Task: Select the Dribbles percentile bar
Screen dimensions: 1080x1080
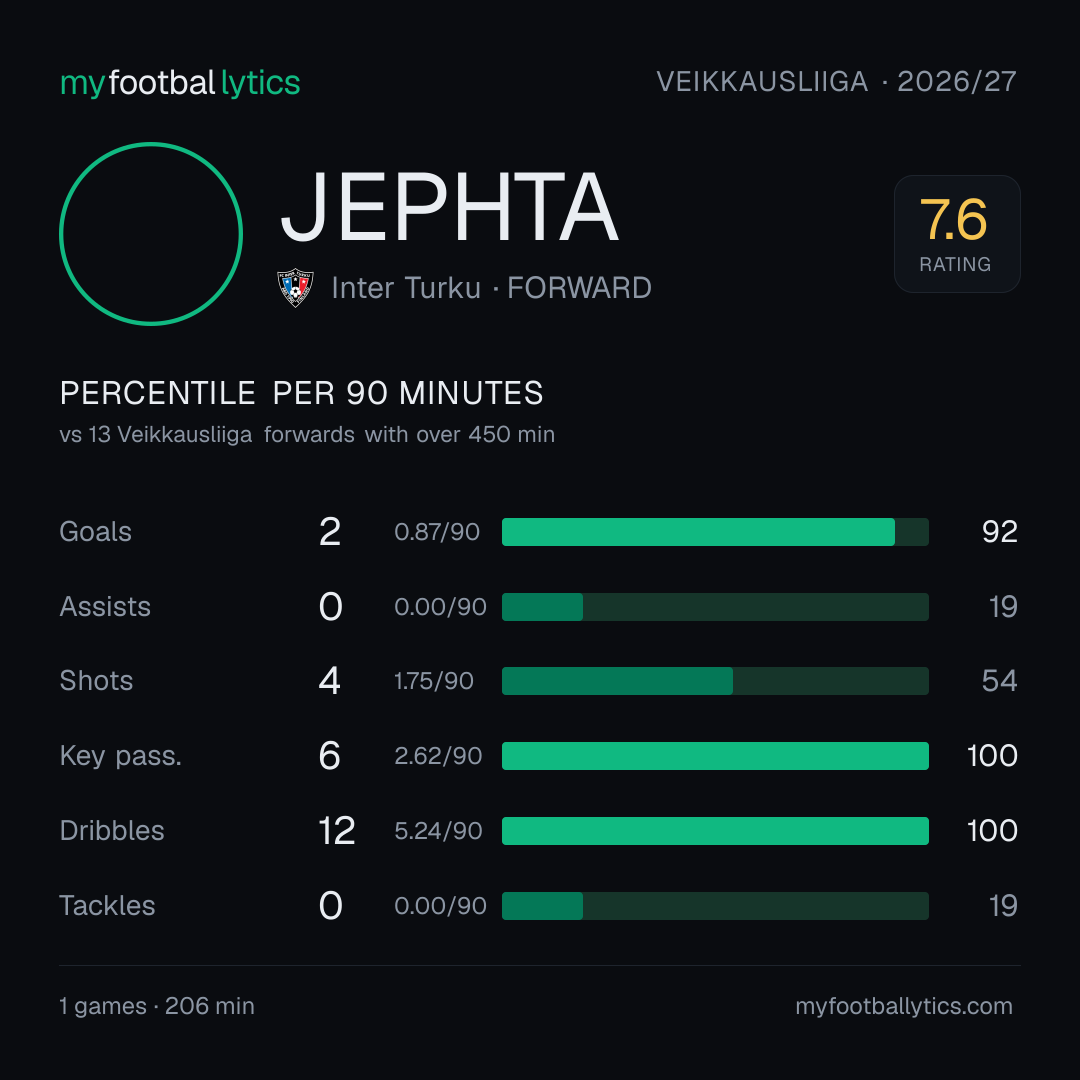Action: [715, 831]
